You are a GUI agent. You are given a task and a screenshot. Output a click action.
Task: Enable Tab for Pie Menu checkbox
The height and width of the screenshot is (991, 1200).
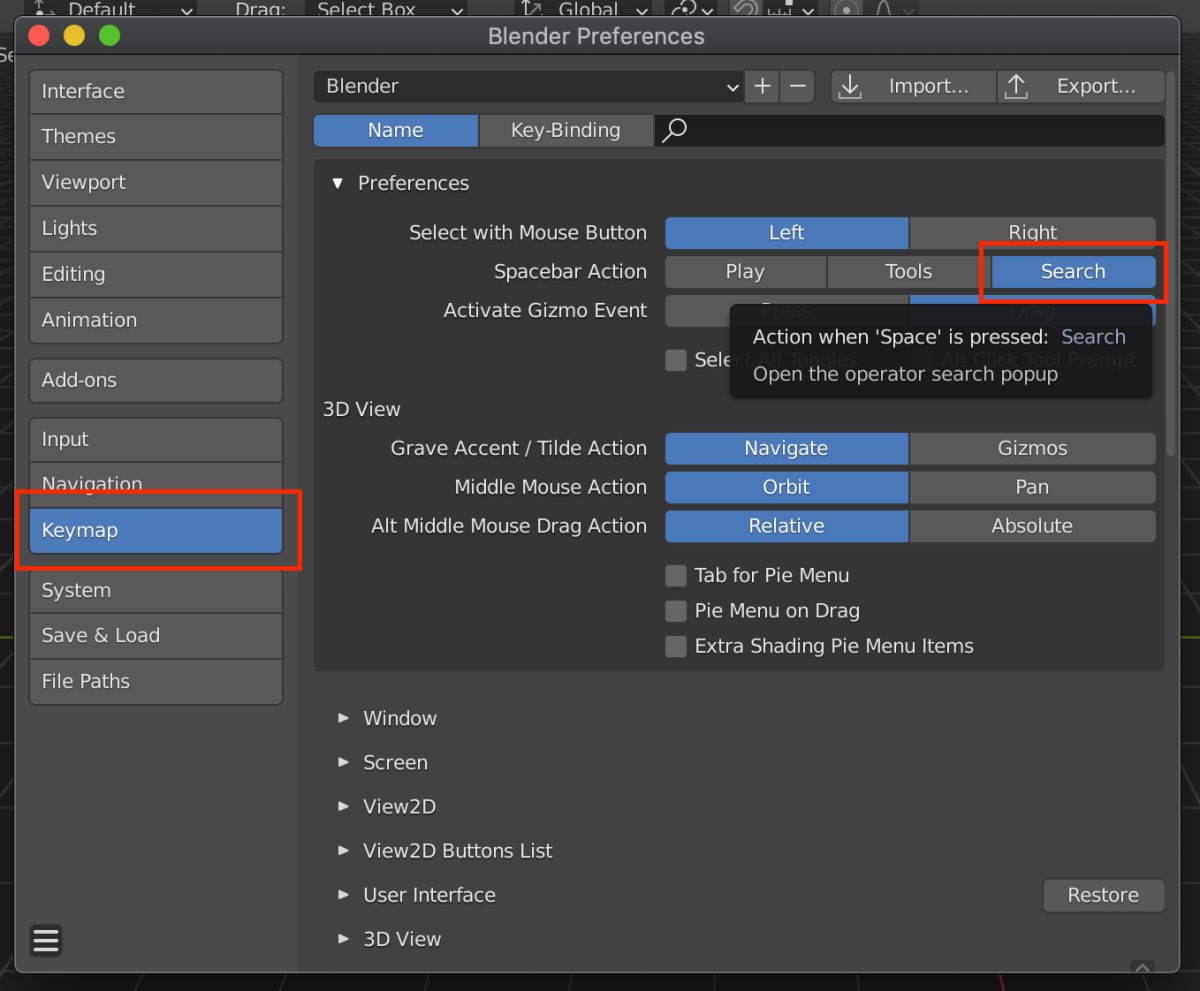pyautogui.click(x=676, y=576)
